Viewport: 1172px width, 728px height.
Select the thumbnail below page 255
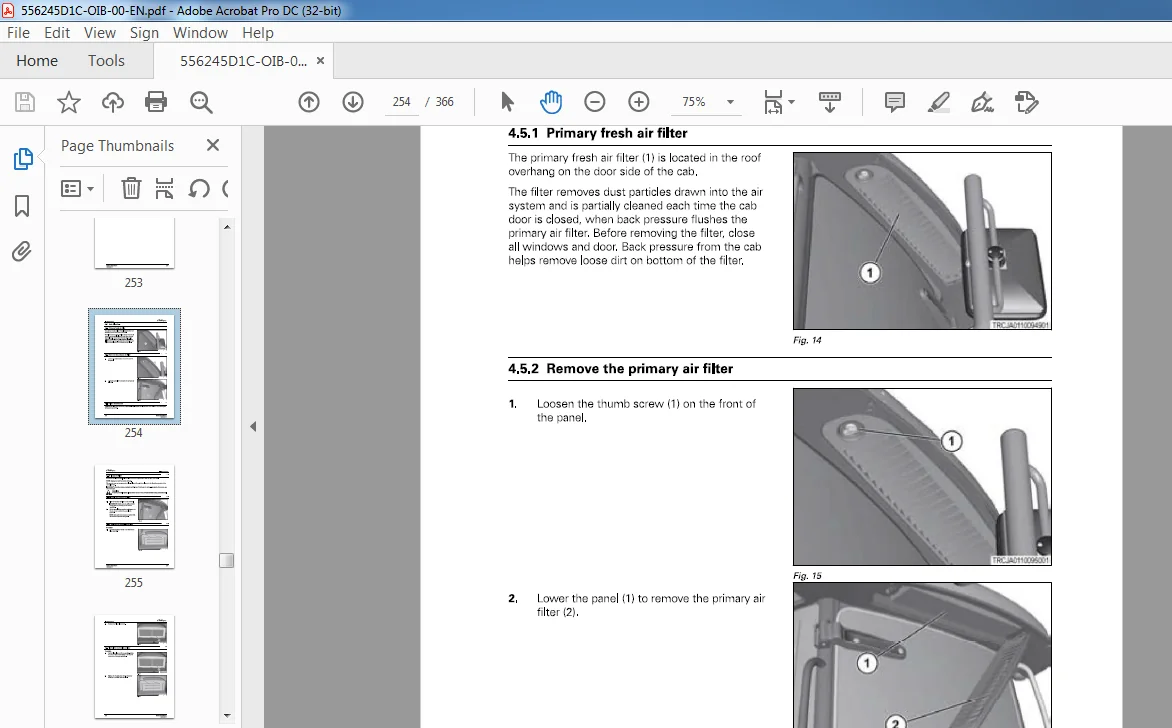135,667
